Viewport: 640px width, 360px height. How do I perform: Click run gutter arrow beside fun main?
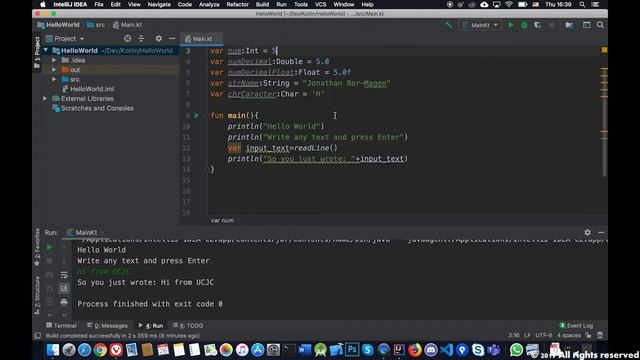[197, 116]
